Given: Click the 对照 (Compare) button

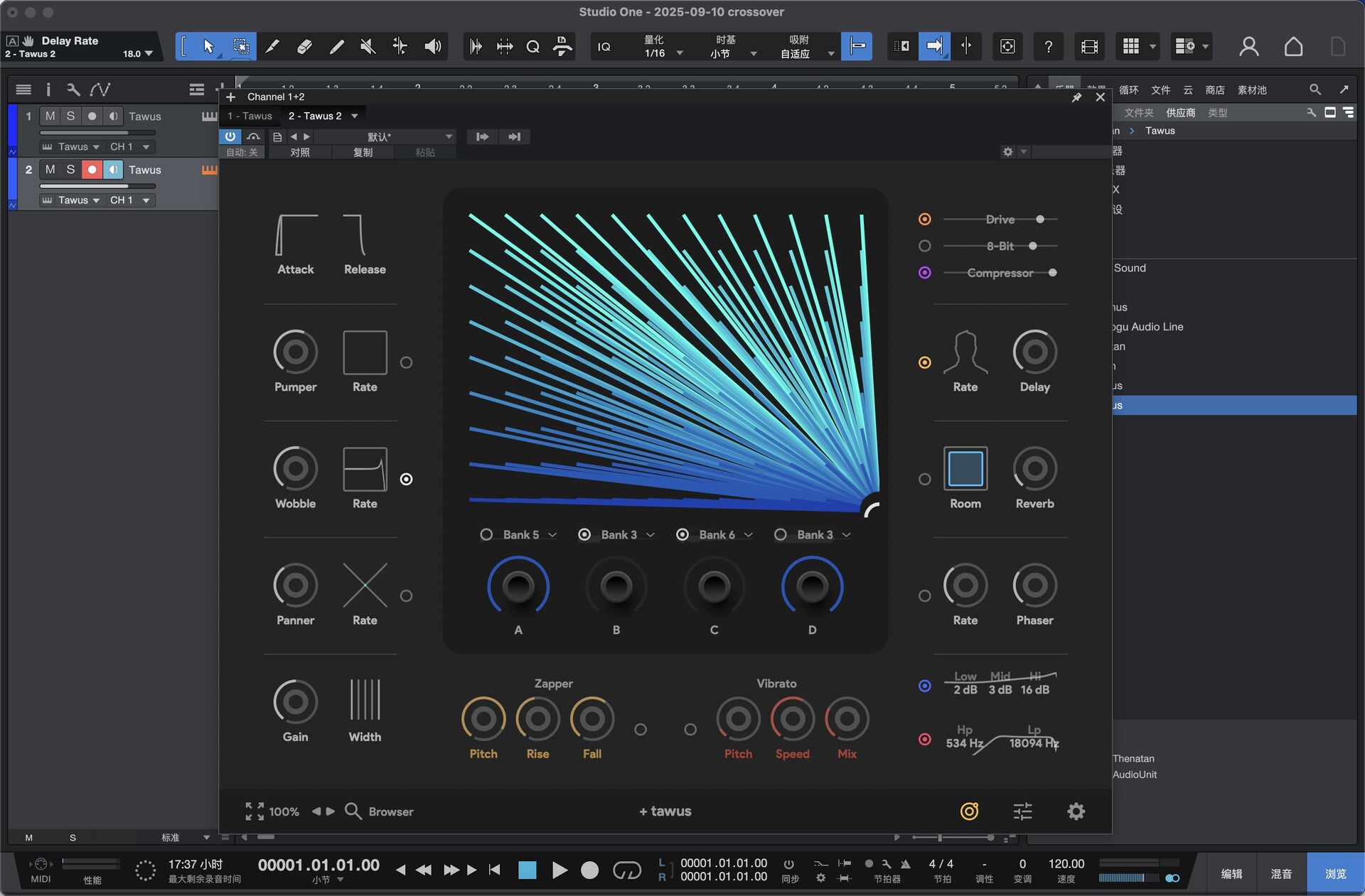Looking at the screenshot, I should (299, 152).
